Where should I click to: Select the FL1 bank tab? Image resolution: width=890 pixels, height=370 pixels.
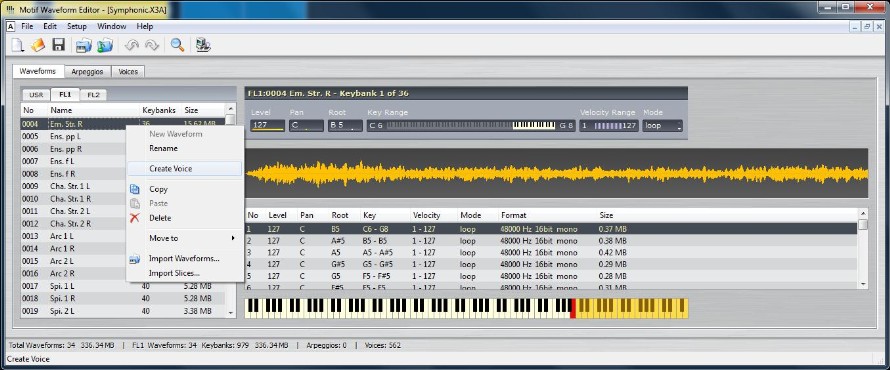65,94
